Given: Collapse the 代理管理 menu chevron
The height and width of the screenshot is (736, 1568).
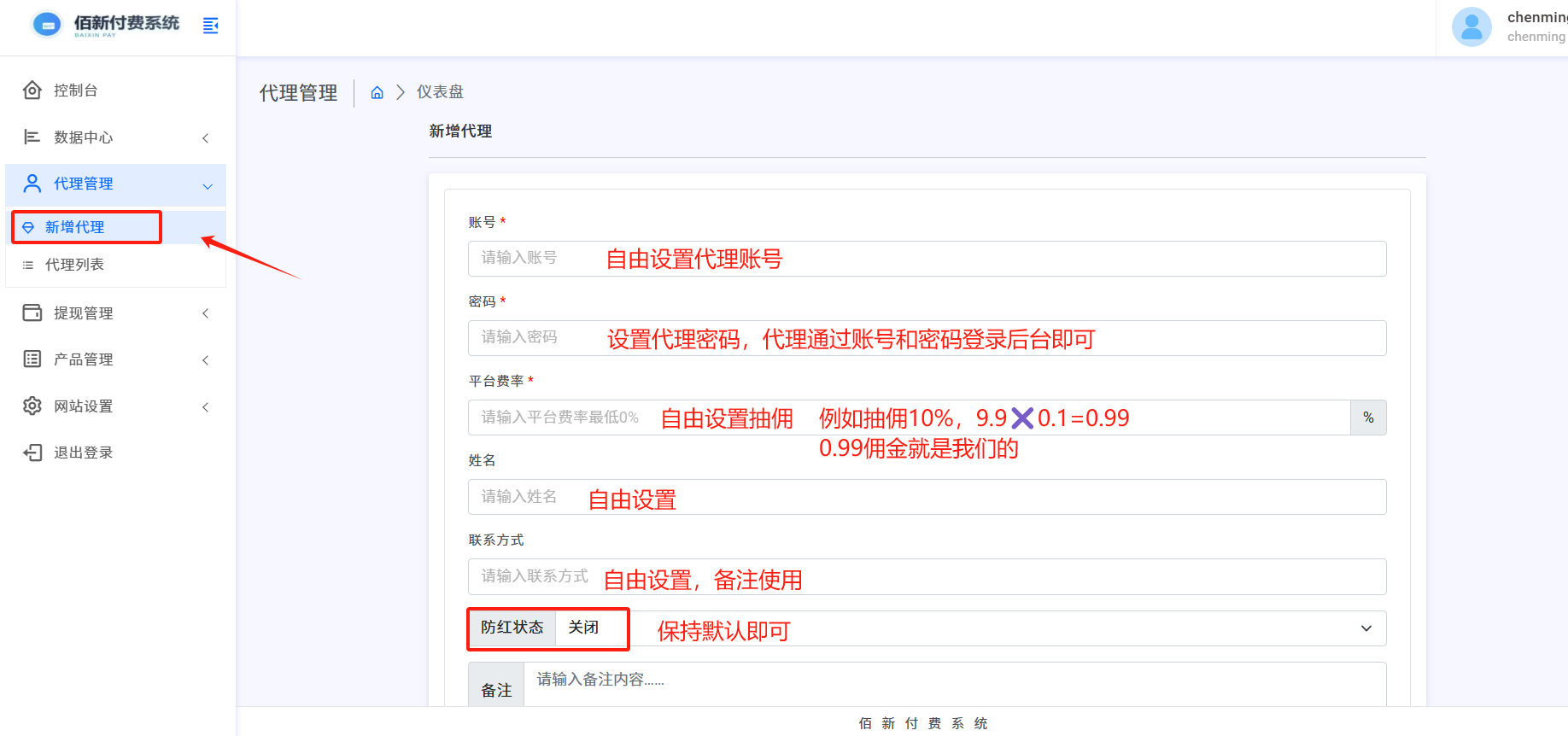Looking at the screenshot, I should [208, 186].
